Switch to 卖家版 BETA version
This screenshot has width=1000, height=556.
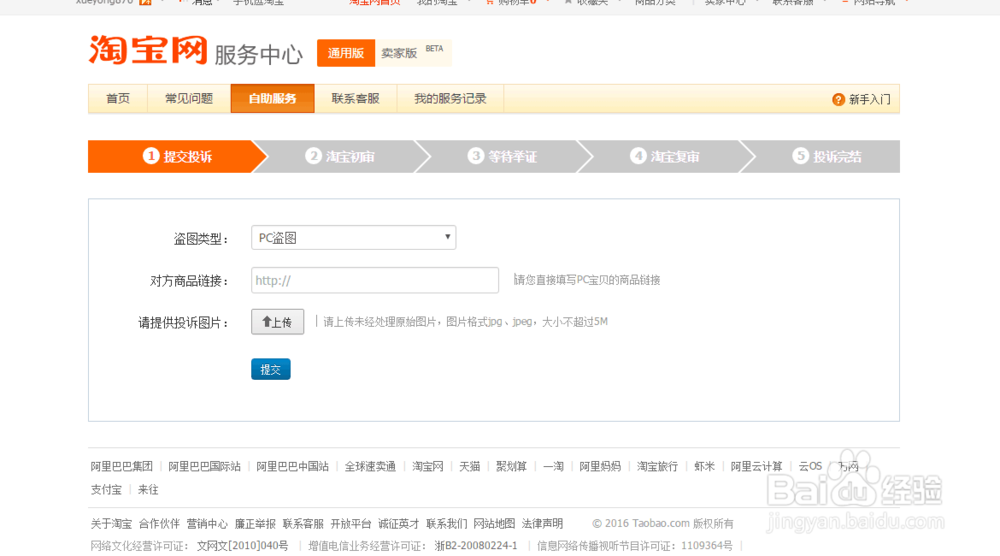point(413,53)
